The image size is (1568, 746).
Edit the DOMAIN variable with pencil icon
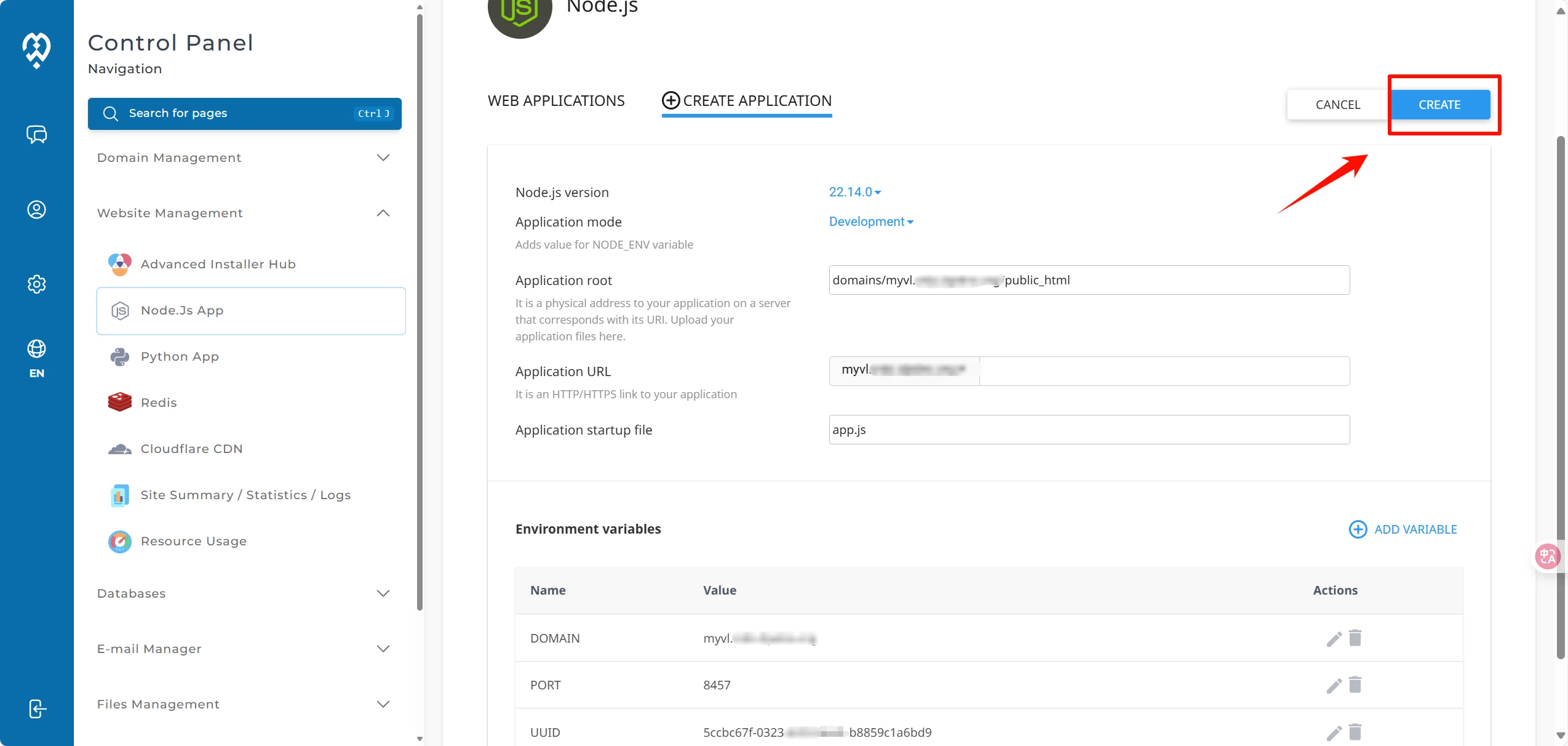pos(1334,639)
